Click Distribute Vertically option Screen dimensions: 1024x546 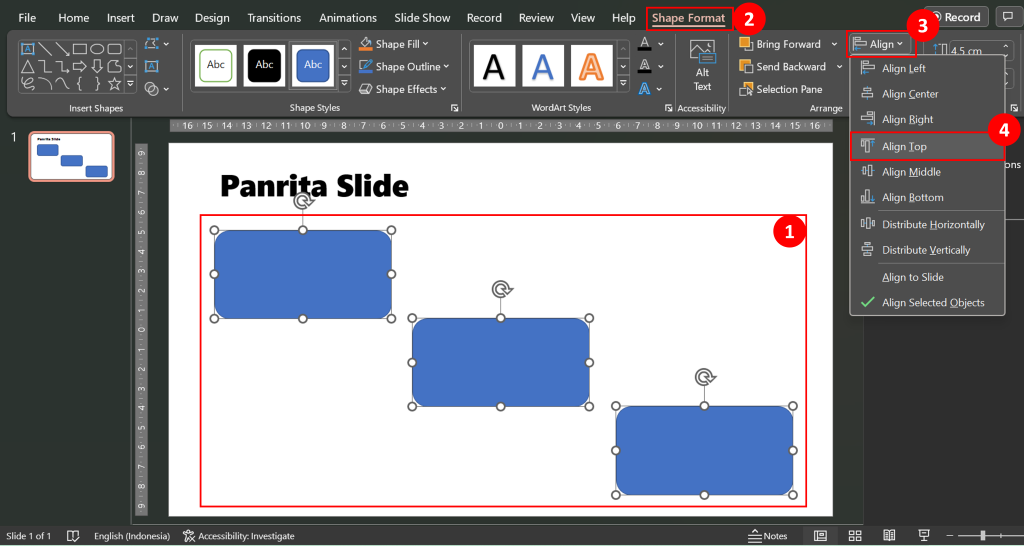pyautogui.click(x=927, y=249)
